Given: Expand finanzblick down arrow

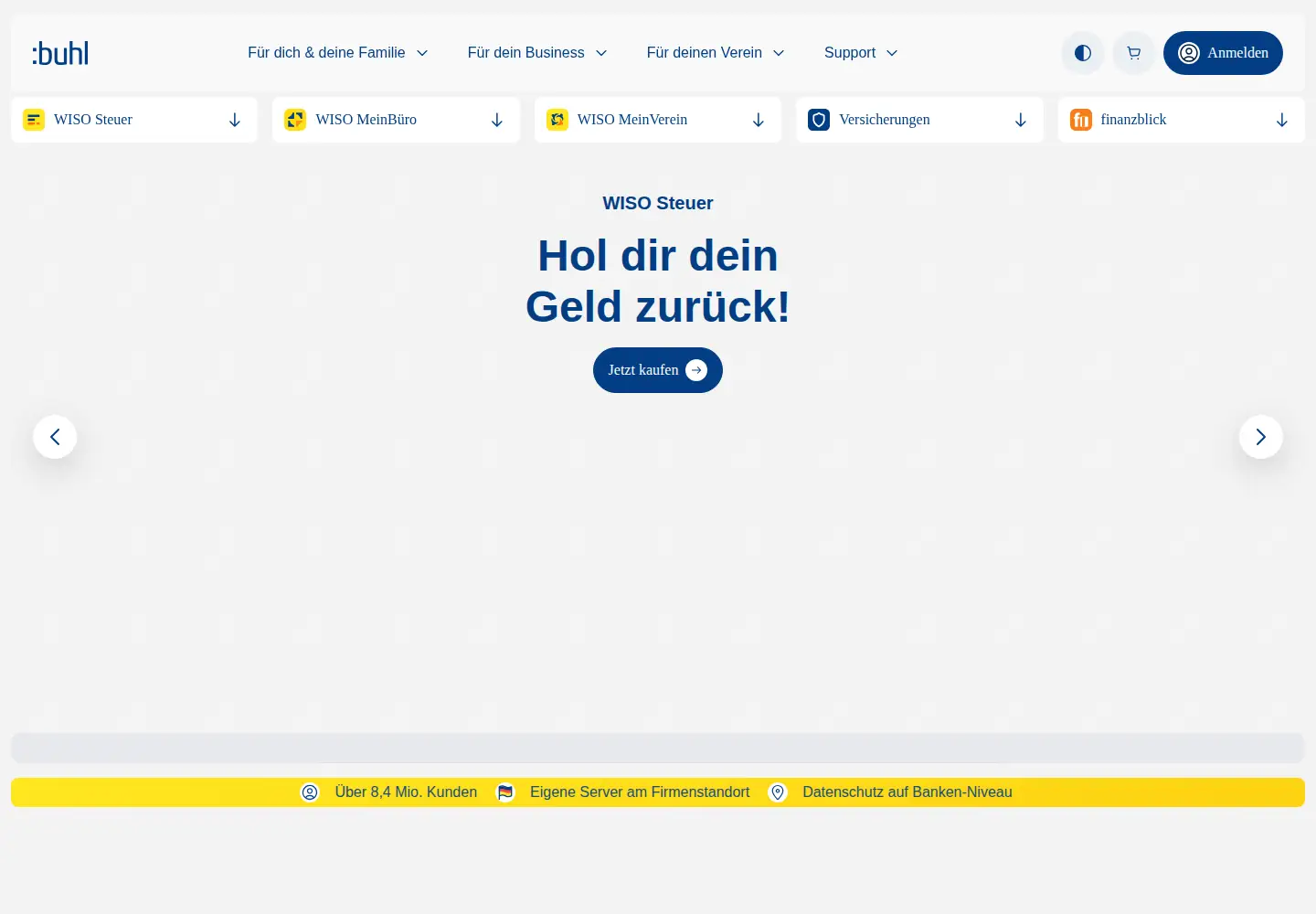Looking at the screenshot, I should [1282, 120].
